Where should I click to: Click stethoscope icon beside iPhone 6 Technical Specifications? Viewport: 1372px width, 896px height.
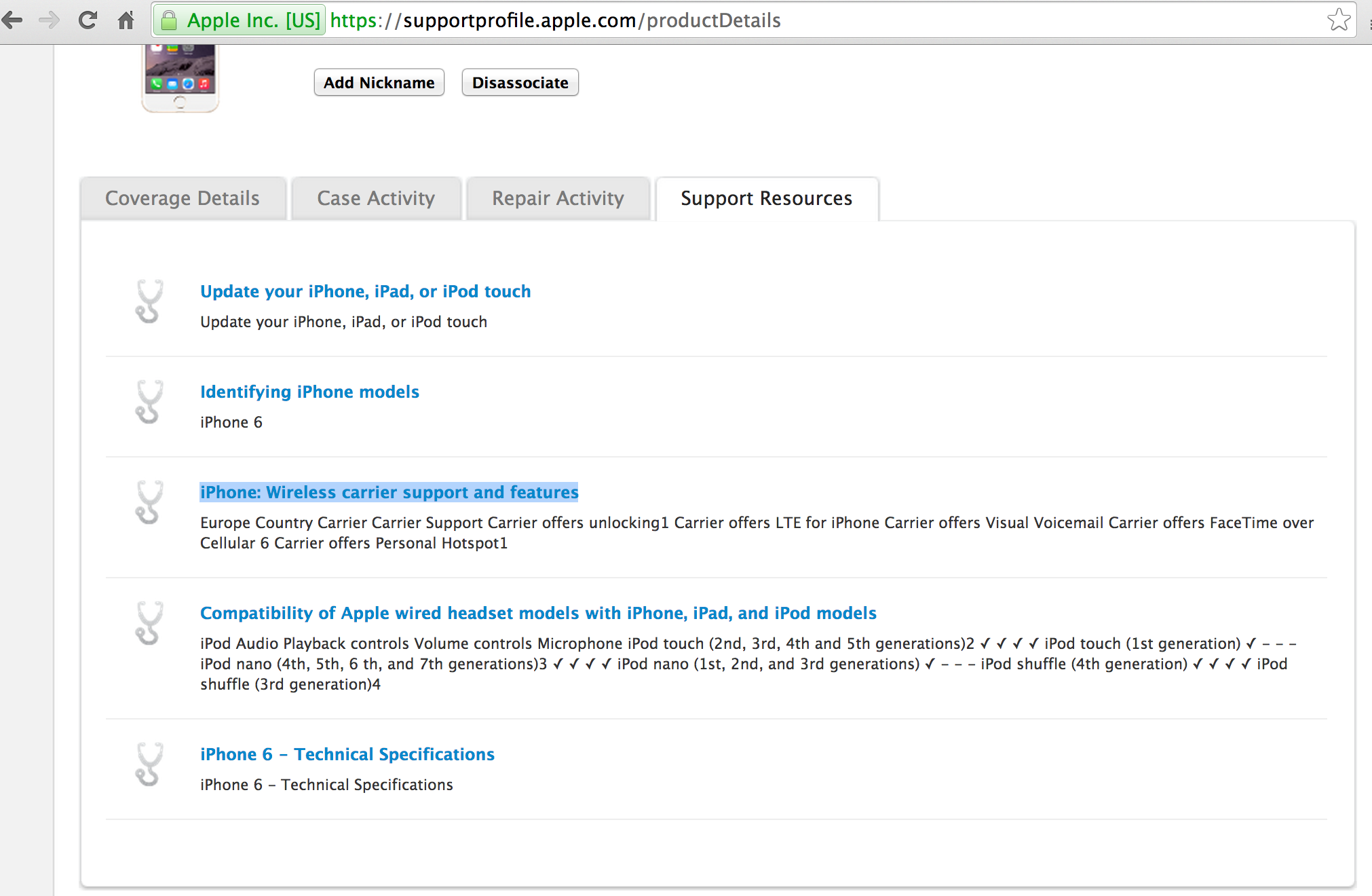pyautogui.click(x=149, y=764)
